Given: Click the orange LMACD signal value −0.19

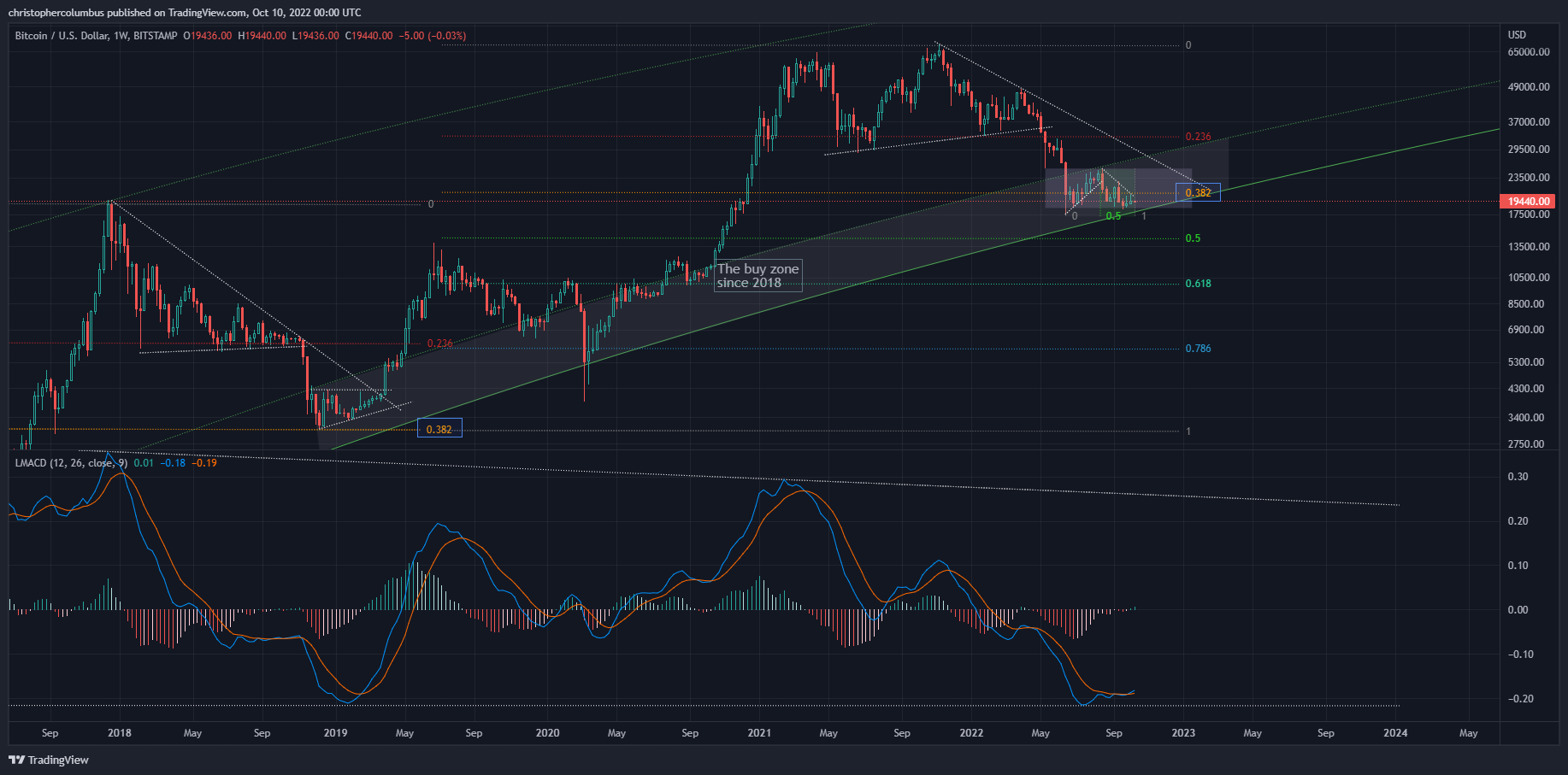Looking at the screenshot, I should click(x=204, y=463).
